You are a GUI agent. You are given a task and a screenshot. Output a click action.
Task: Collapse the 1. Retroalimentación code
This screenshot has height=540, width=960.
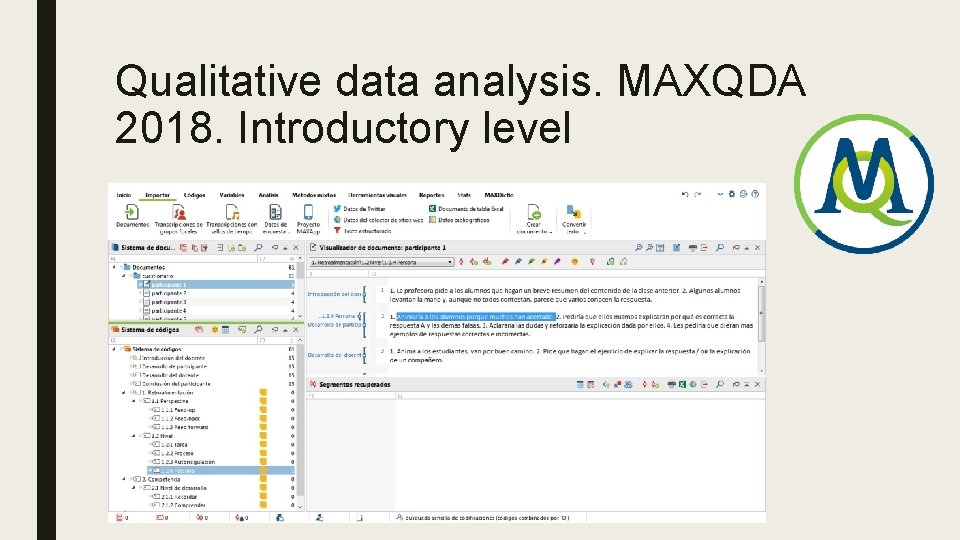coord(124,392)
